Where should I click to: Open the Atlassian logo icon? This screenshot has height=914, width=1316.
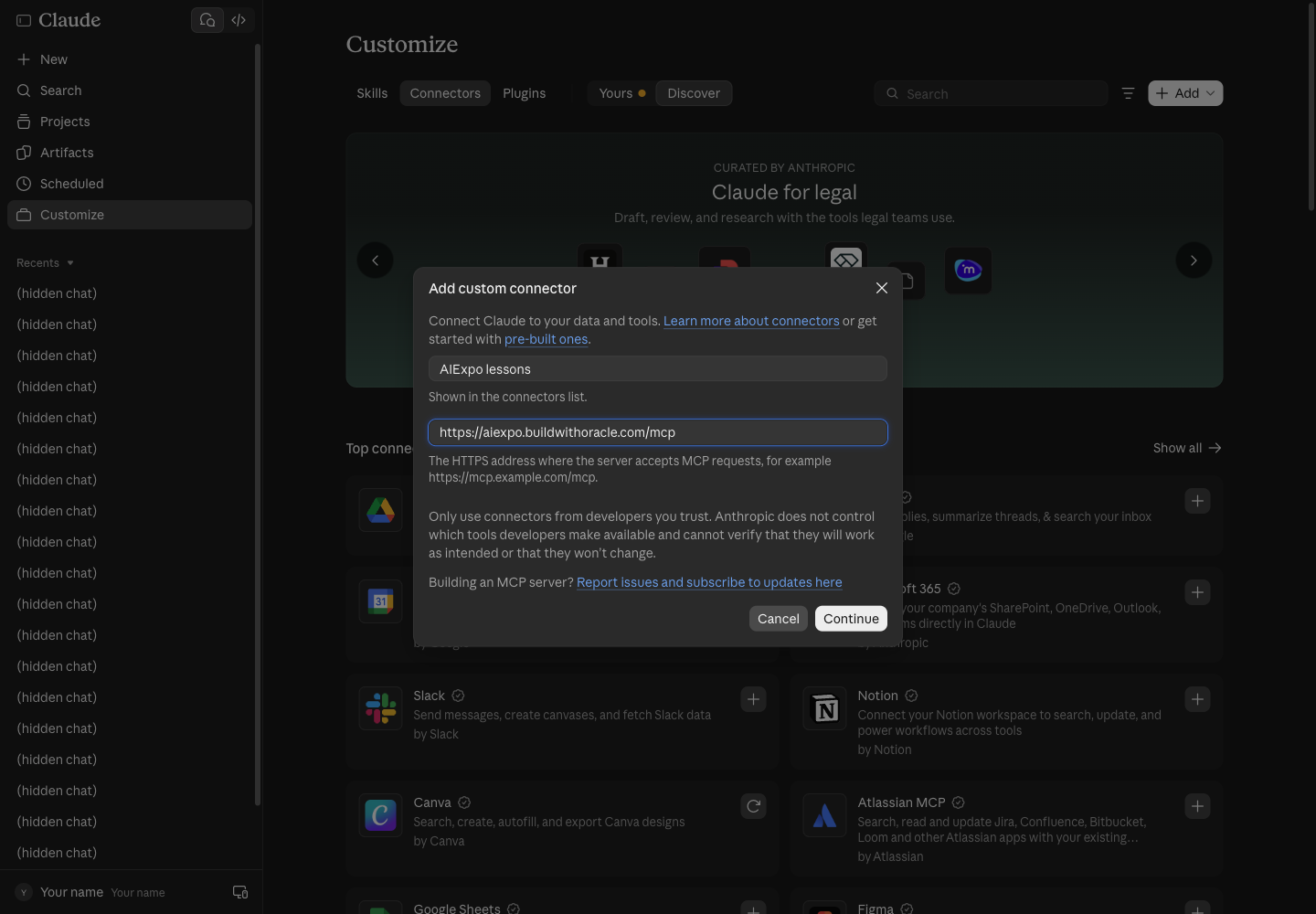825,815
